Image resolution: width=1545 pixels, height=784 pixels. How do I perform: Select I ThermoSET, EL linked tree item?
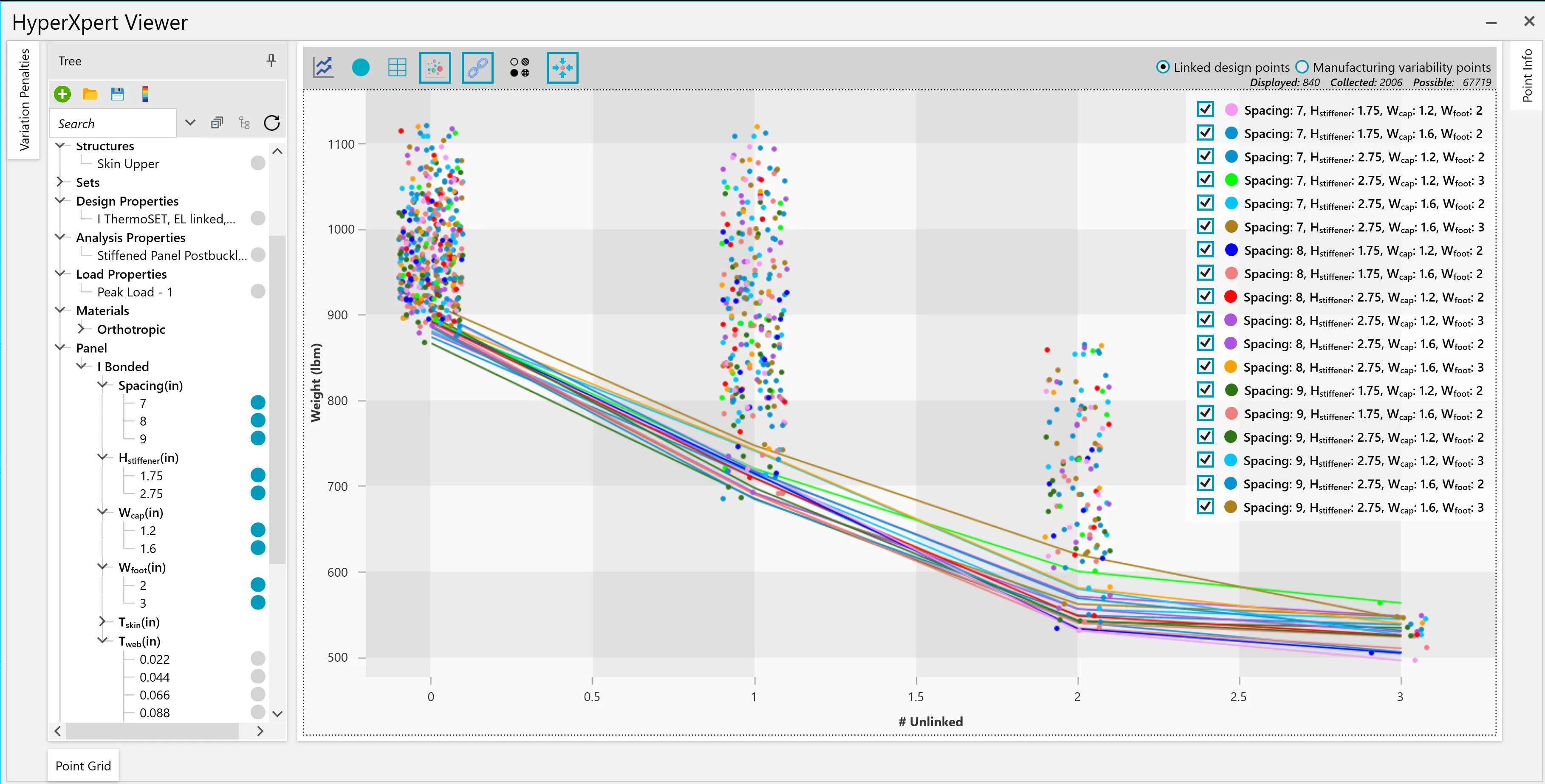click(x=166, y=219)
